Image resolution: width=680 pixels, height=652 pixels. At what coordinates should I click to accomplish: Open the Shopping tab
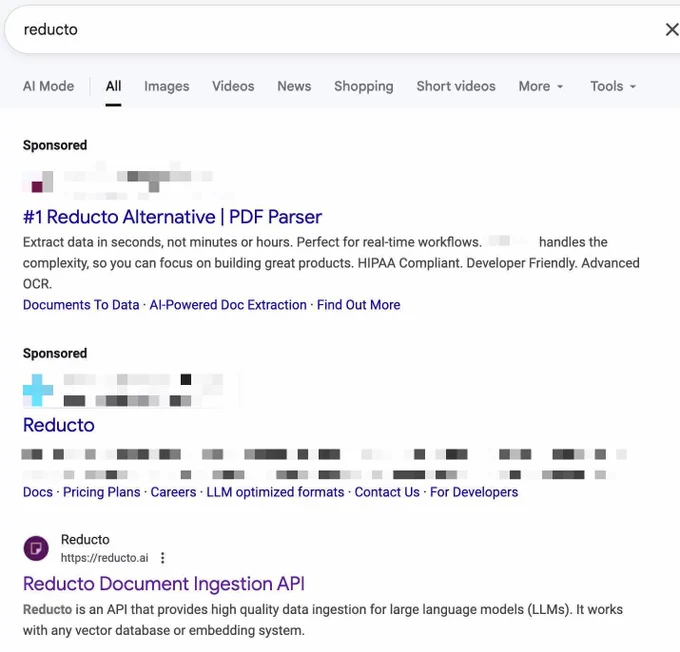[x=363, y=86]
